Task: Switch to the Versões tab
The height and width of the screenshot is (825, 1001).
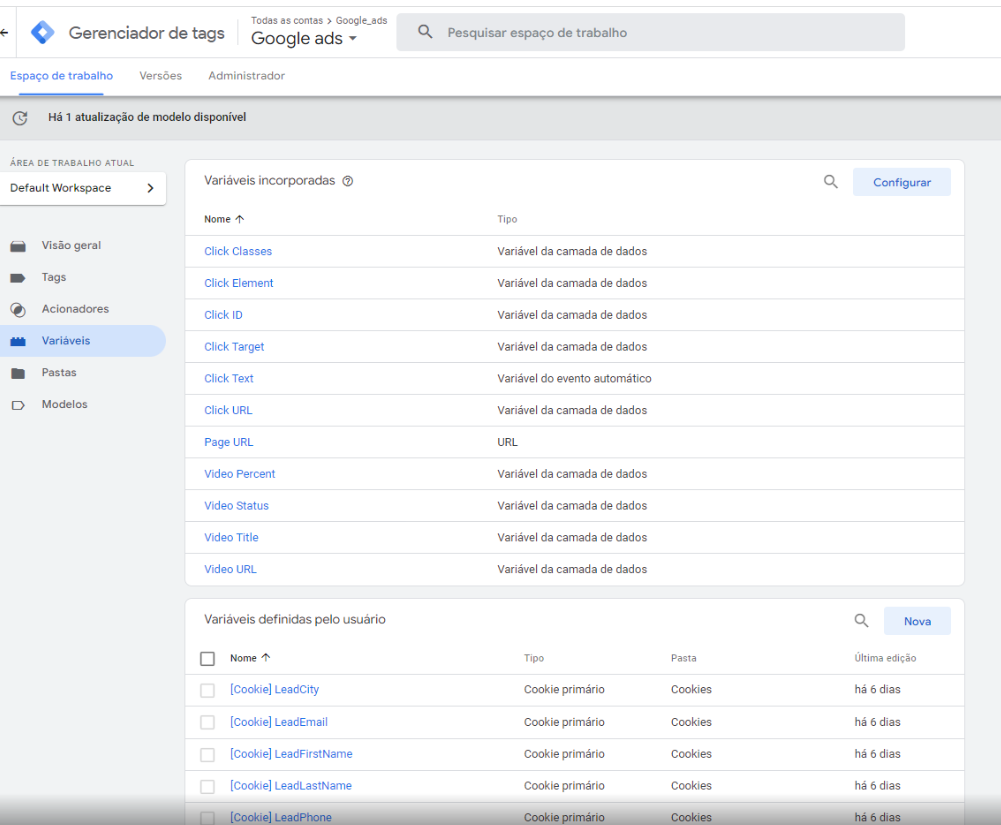Action: tap(160, 75)
